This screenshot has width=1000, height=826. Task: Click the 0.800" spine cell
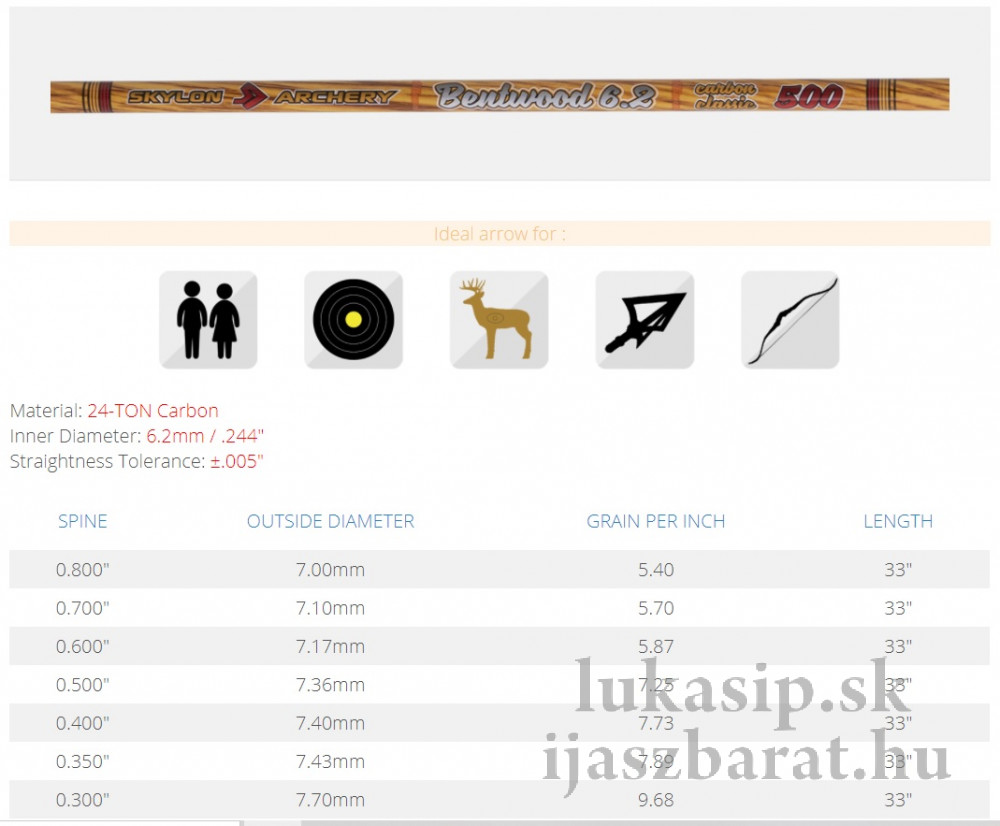click(82, 570)
